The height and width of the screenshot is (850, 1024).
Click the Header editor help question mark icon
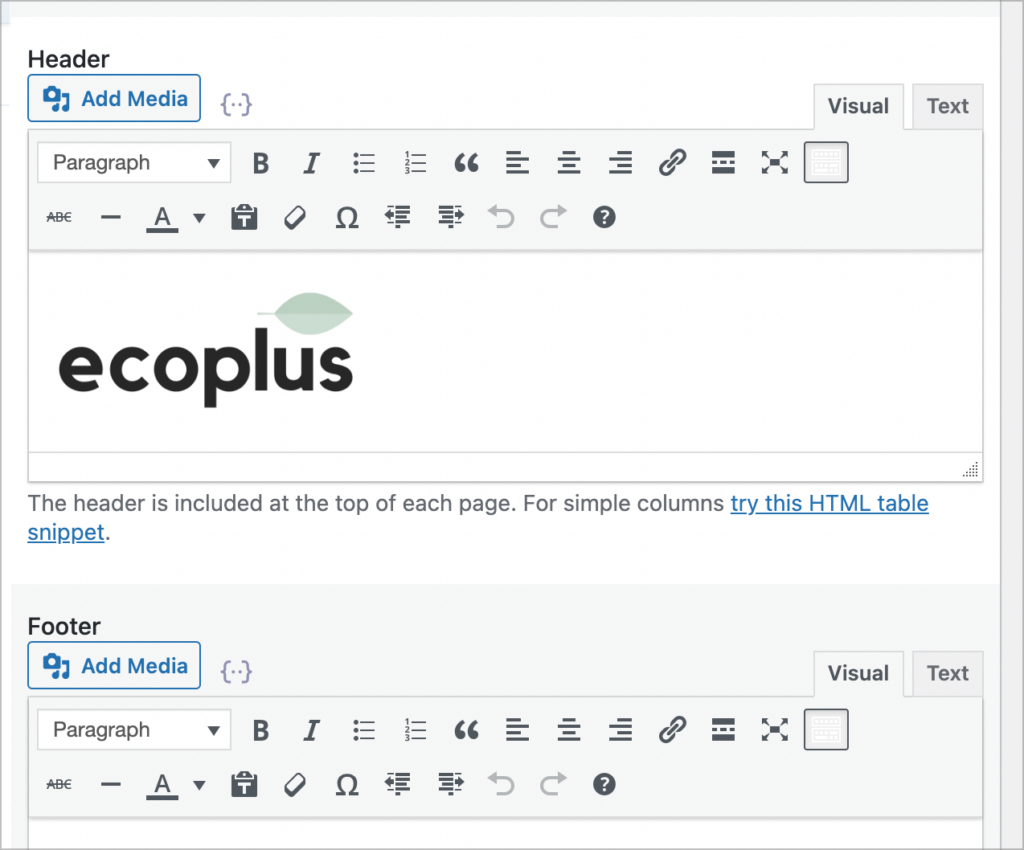click(604, 217)
